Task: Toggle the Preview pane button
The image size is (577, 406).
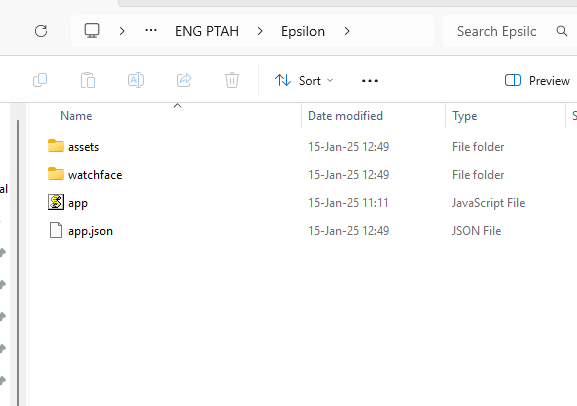Action: coord(537,80)
